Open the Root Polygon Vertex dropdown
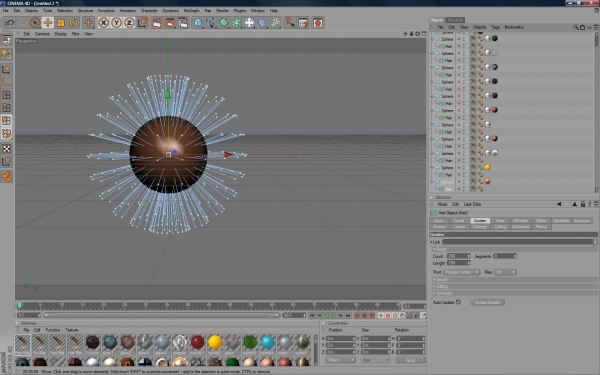600x375 pixels. pos(461,272)
